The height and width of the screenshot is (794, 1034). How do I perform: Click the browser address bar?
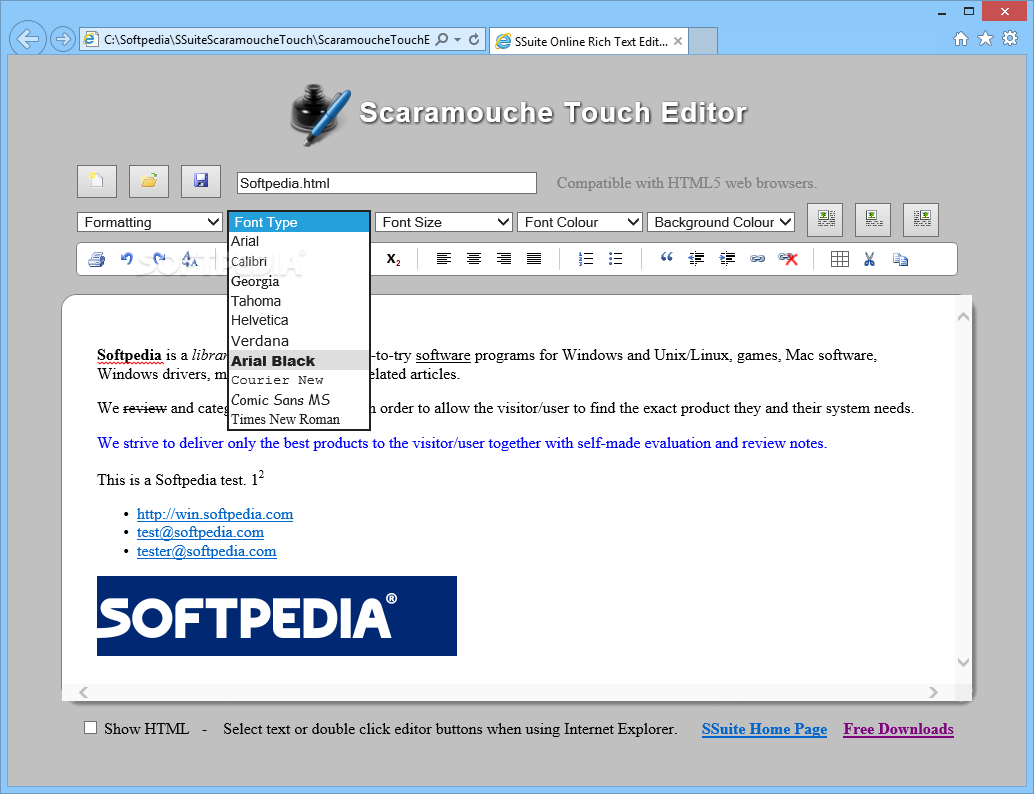pyautogui.click(x=266, y=40)
